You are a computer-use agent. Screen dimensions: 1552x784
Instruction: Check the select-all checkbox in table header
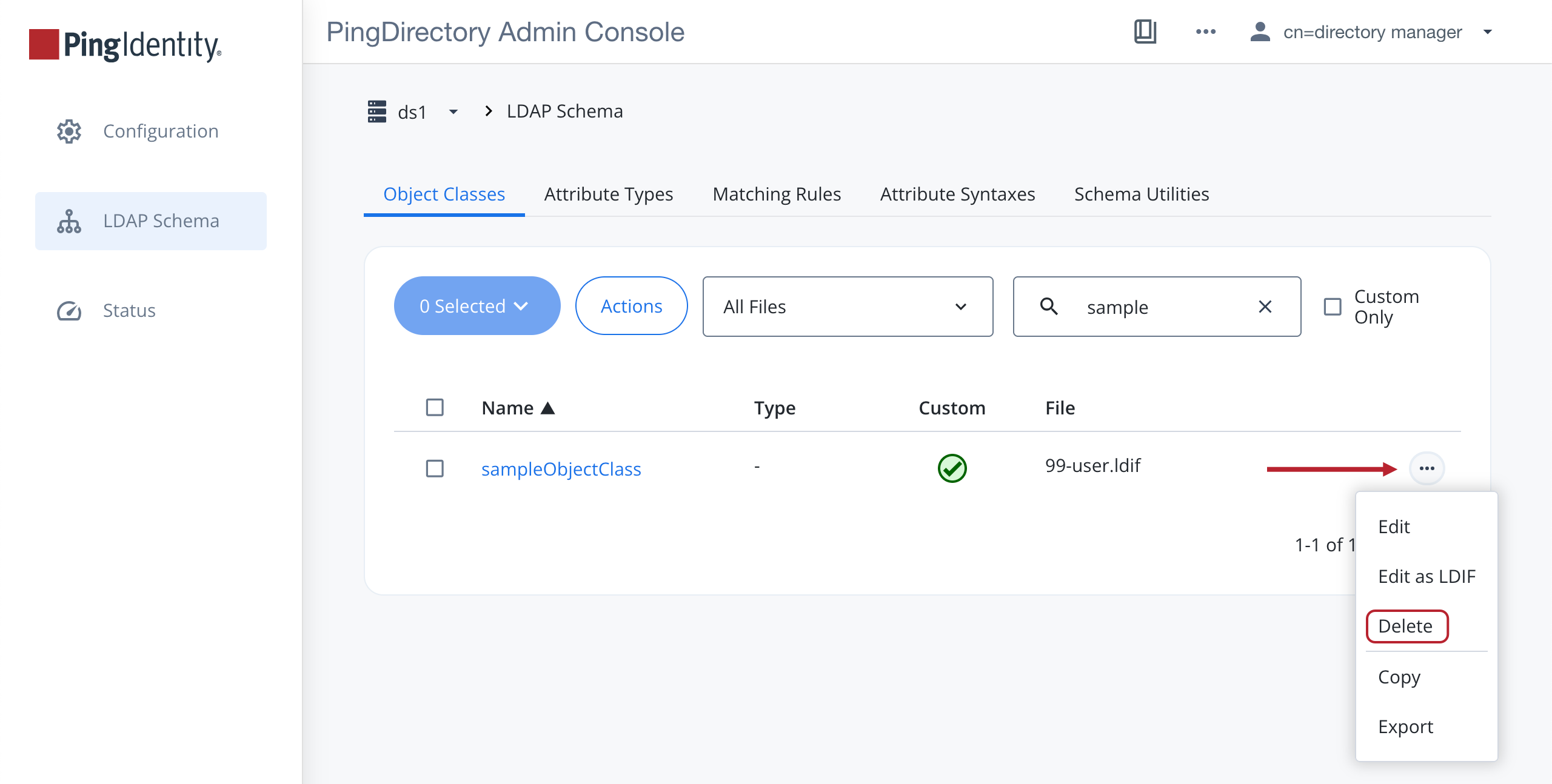coord(435,407)
